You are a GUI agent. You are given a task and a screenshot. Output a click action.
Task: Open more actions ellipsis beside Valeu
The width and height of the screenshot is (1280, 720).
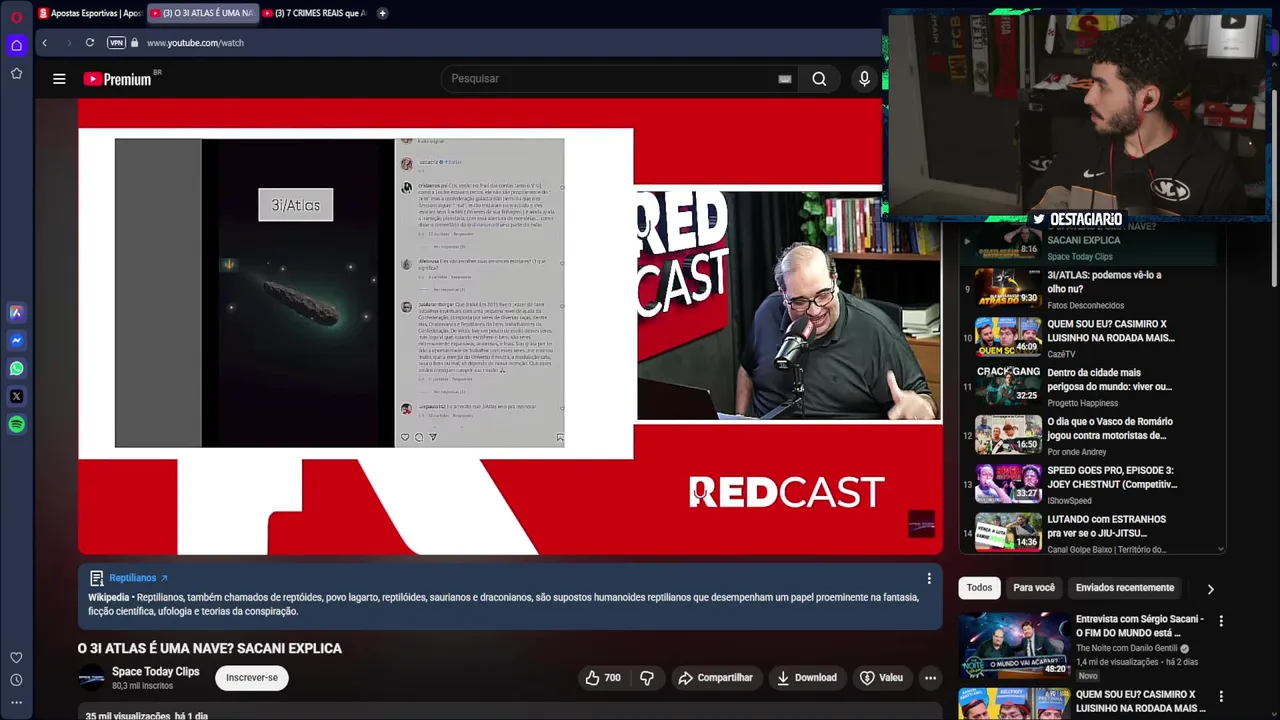930,678
